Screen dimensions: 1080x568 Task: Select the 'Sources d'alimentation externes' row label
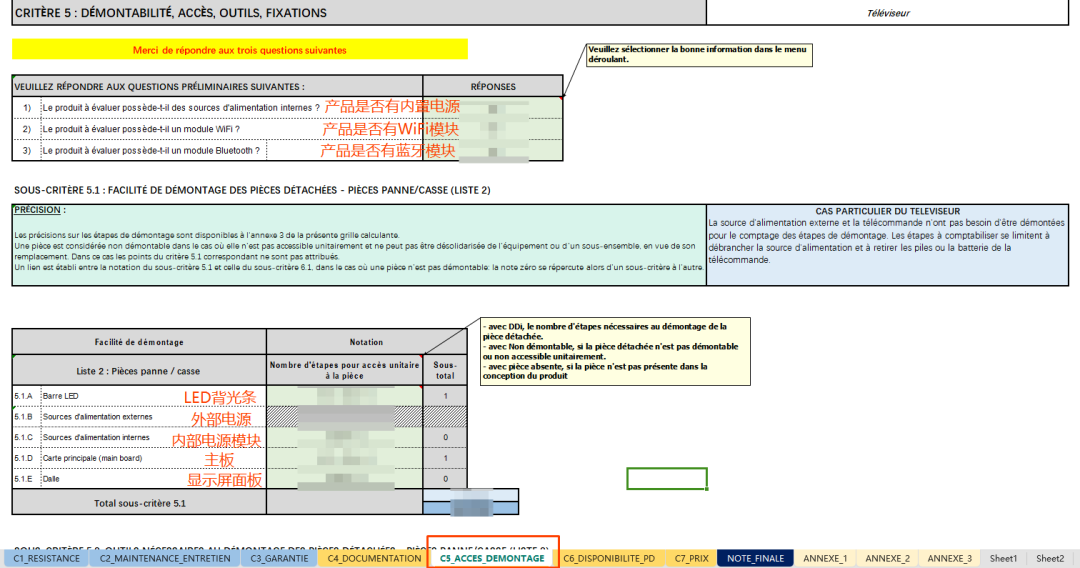[x=98, y=417]
